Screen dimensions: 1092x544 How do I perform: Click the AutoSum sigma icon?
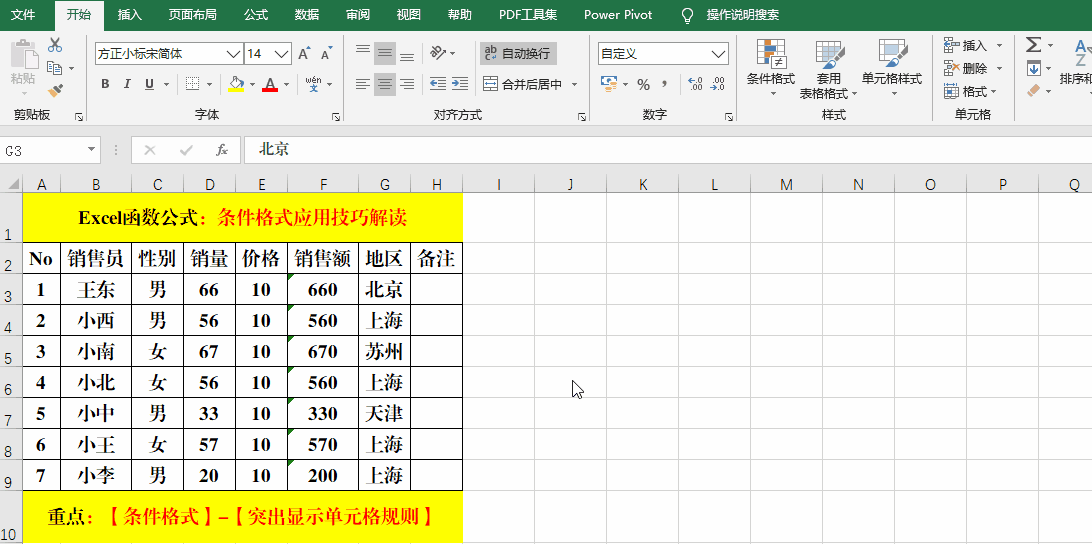click(1034, 45)
